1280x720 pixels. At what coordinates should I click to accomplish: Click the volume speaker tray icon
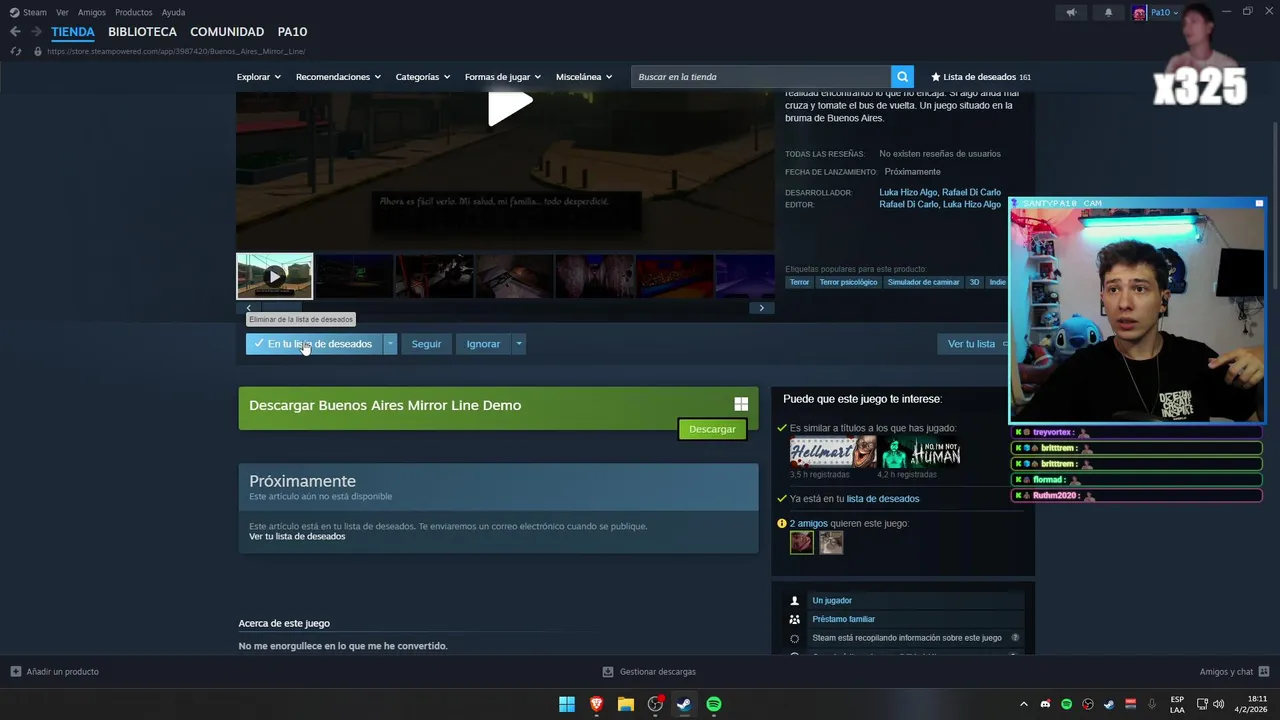click(1219, 704)
